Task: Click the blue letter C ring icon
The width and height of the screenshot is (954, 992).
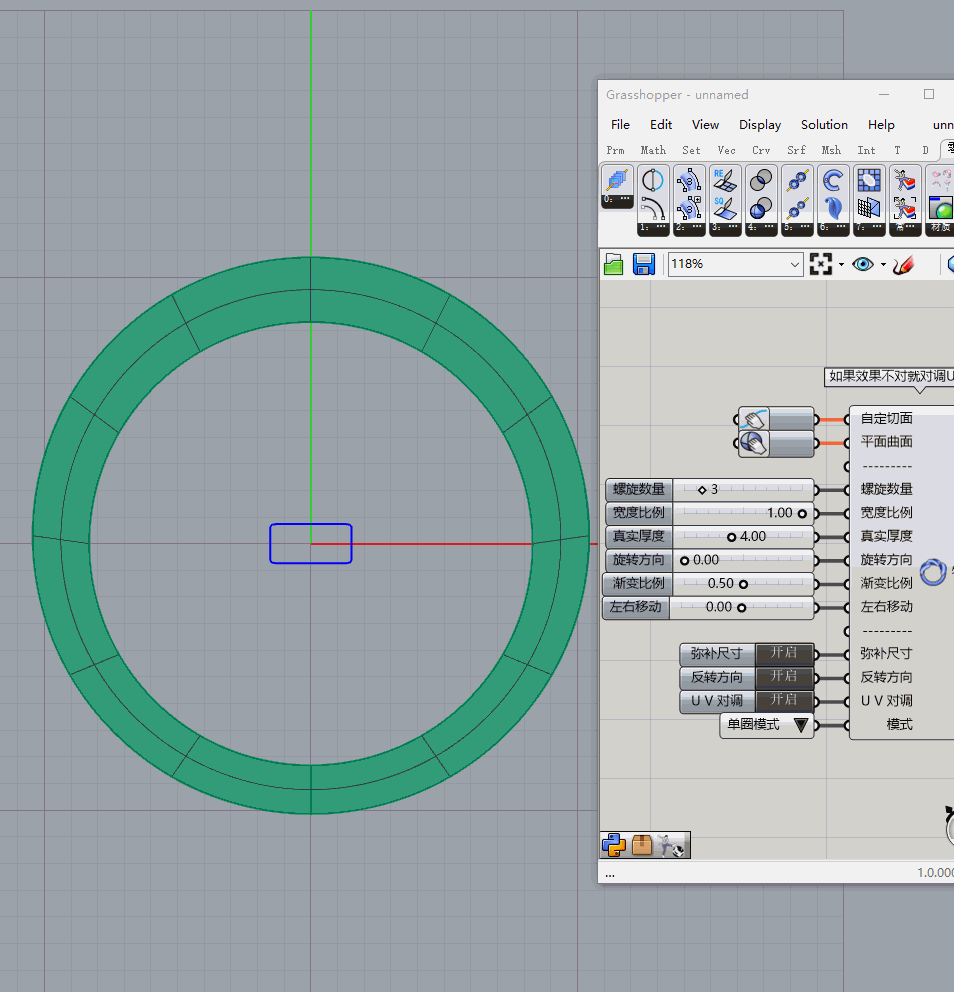Action: [x=832, y=181]
